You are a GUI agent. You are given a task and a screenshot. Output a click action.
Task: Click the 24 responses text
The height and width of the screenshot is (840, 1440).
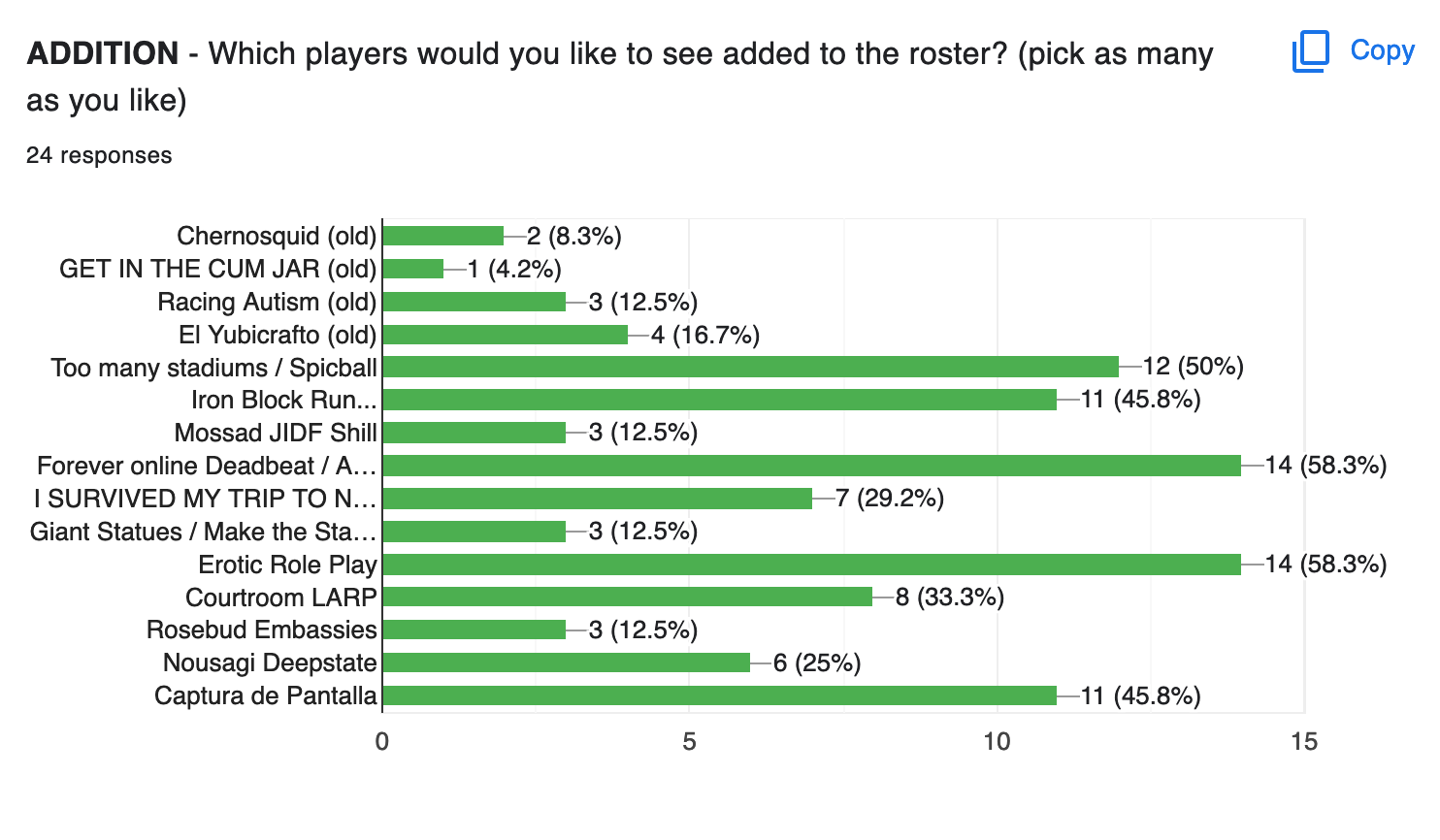(99, 155)
